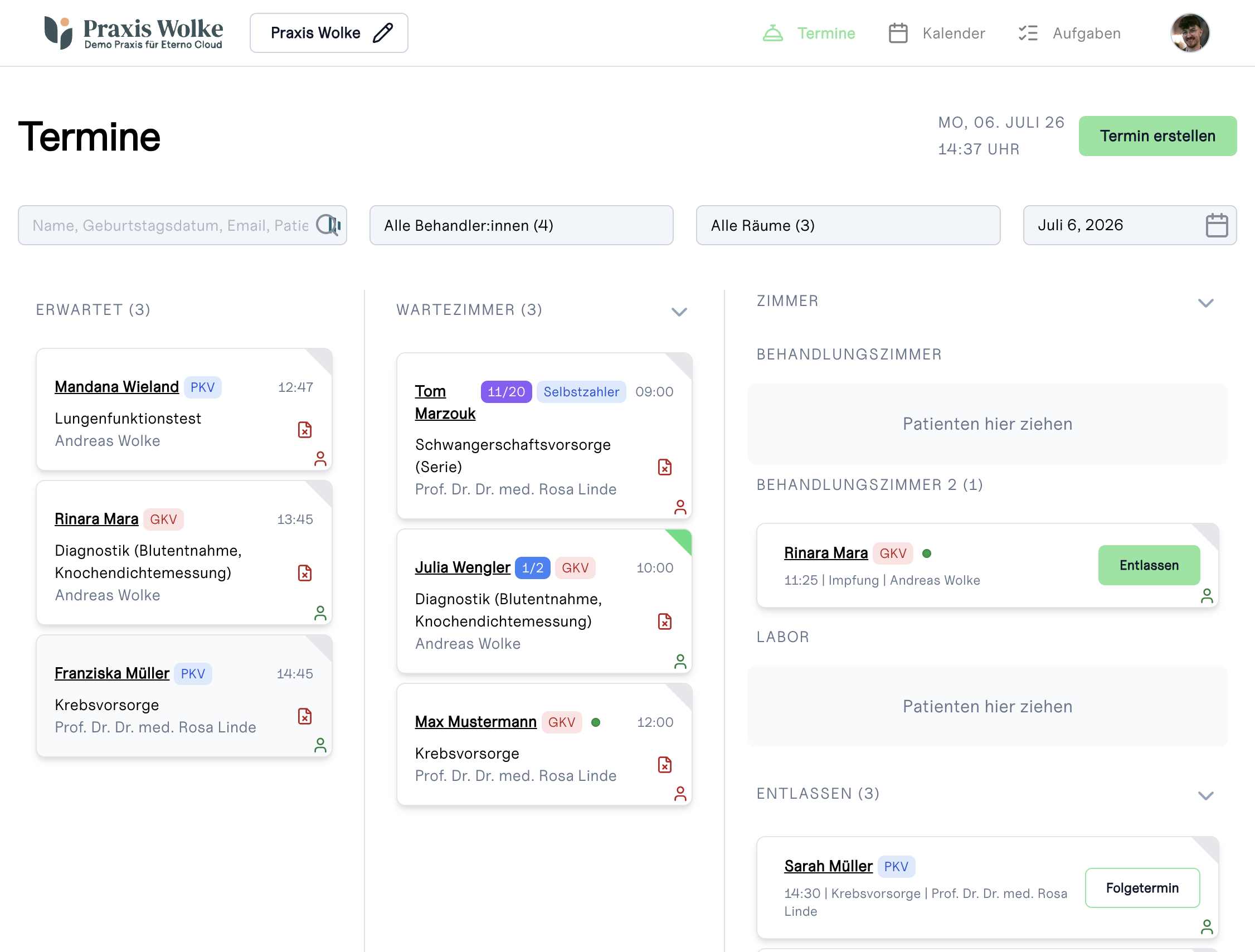Click the Praxis Wolke logo
Screen dimensions: 1255x952
point(134,33)
